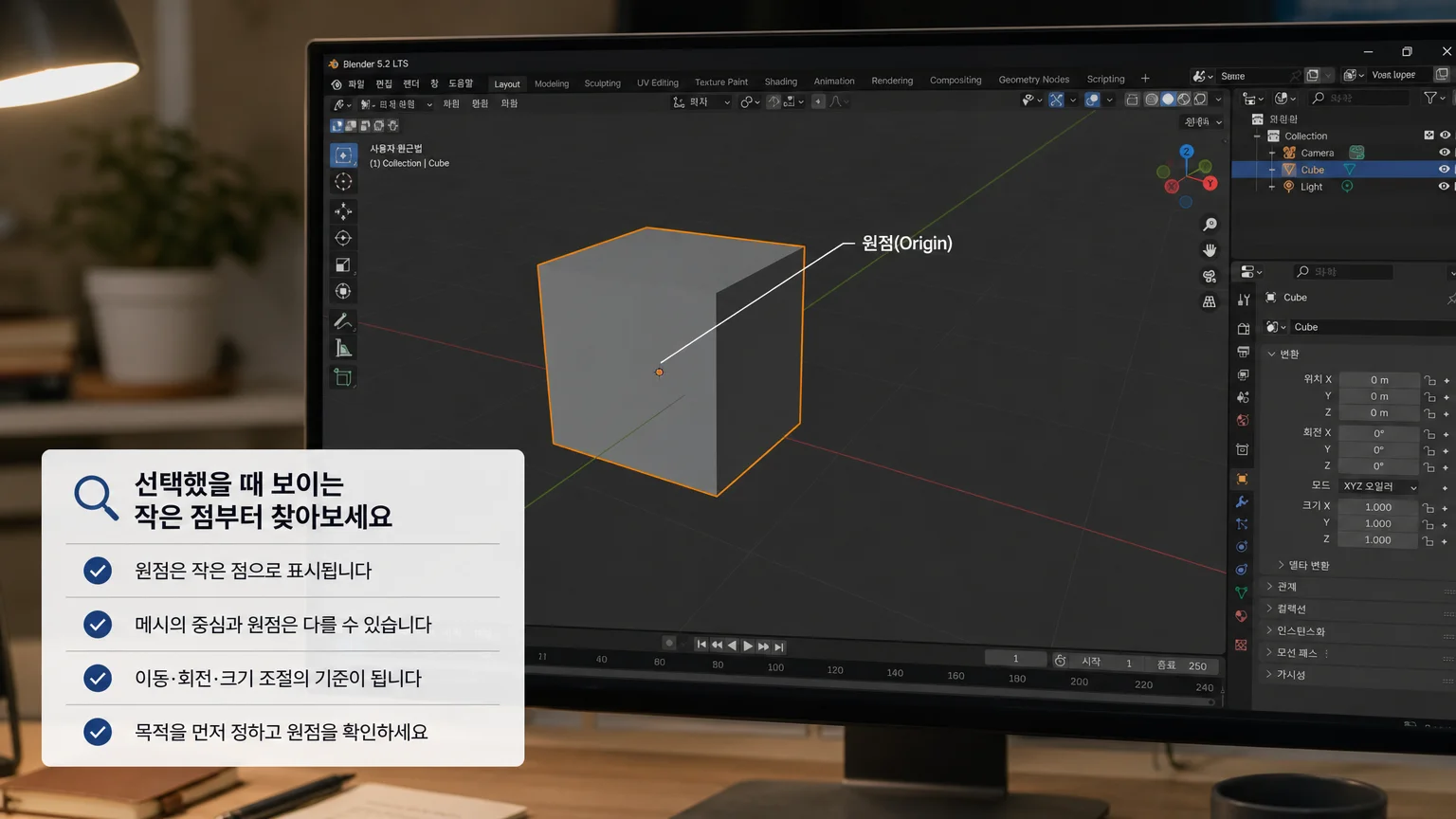Add a new workspace with plus button
The image size is (1456, 819).
[x=1145, y=79]
